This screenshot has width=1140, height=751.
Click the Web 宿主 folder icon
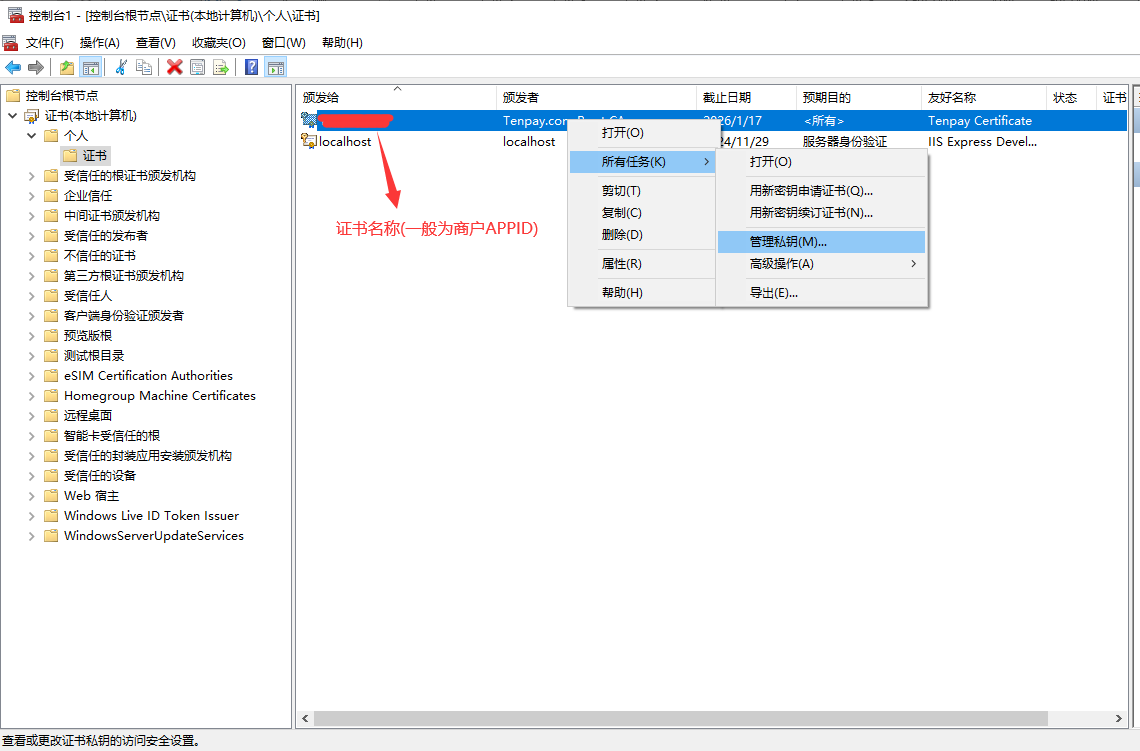51,496
